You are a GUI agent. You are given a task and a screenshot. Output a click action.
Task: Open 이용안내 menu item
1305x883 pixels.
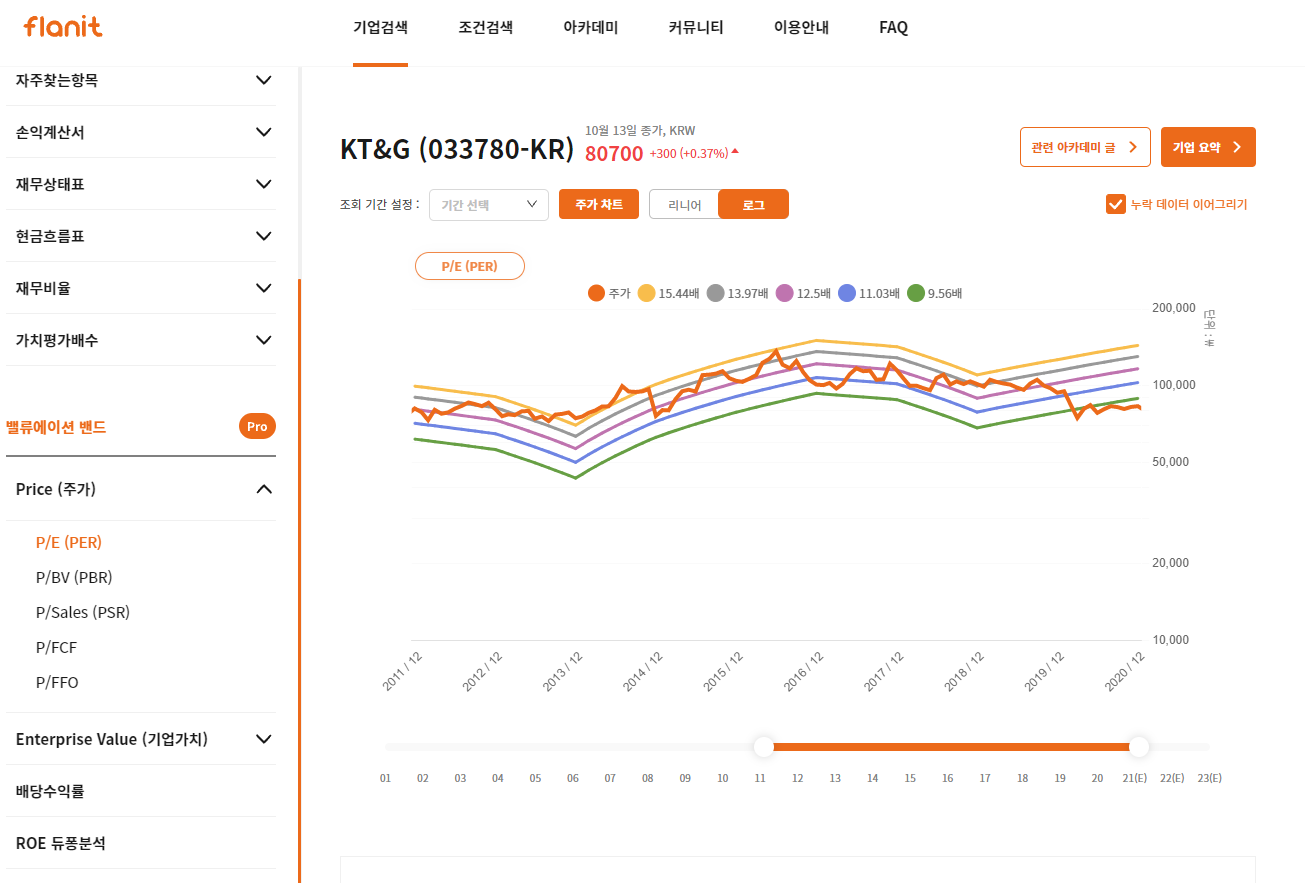click(801, 28)
